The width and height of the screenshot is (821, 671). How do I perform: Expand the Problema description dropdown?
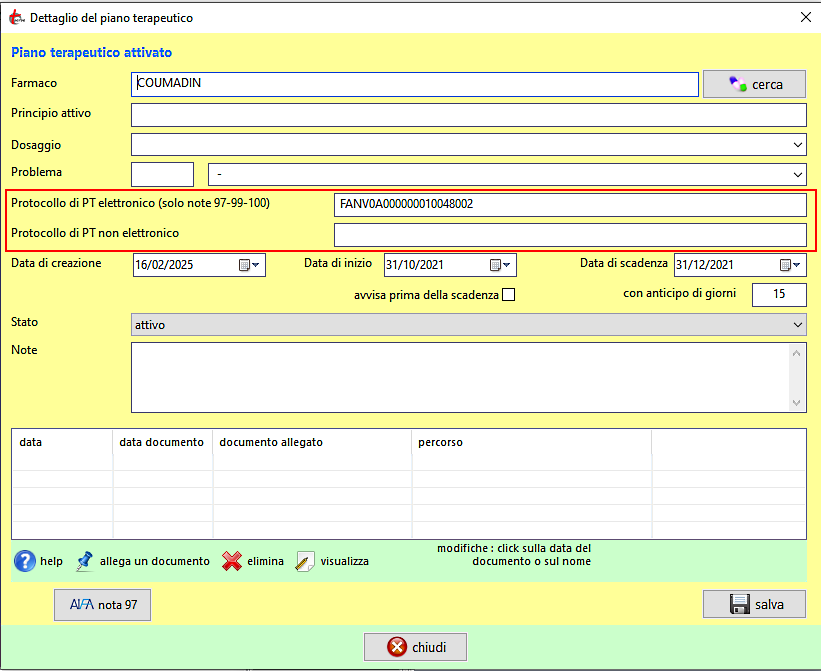point(797,174)
